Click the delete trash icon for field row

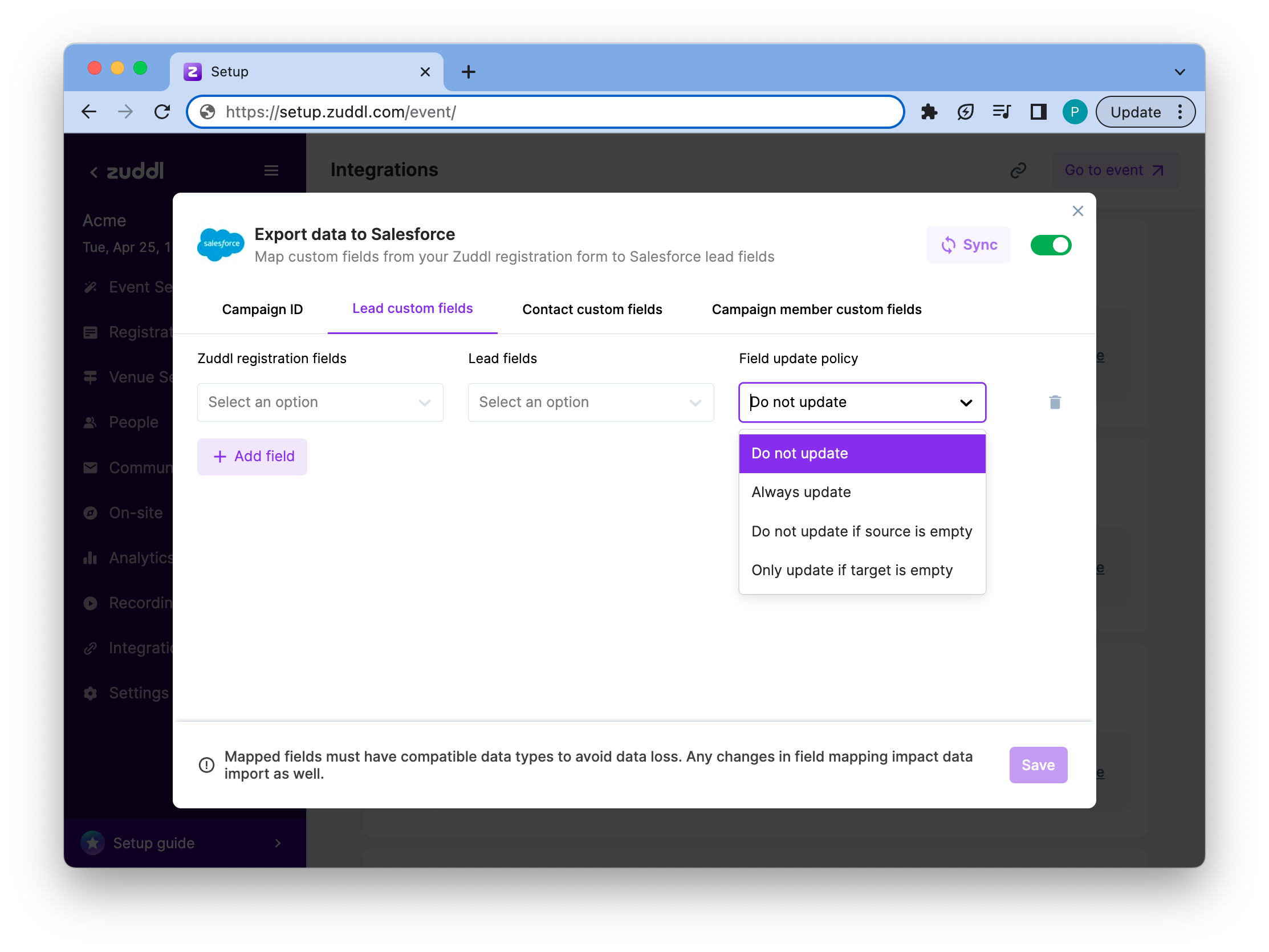click(1055, 402)
